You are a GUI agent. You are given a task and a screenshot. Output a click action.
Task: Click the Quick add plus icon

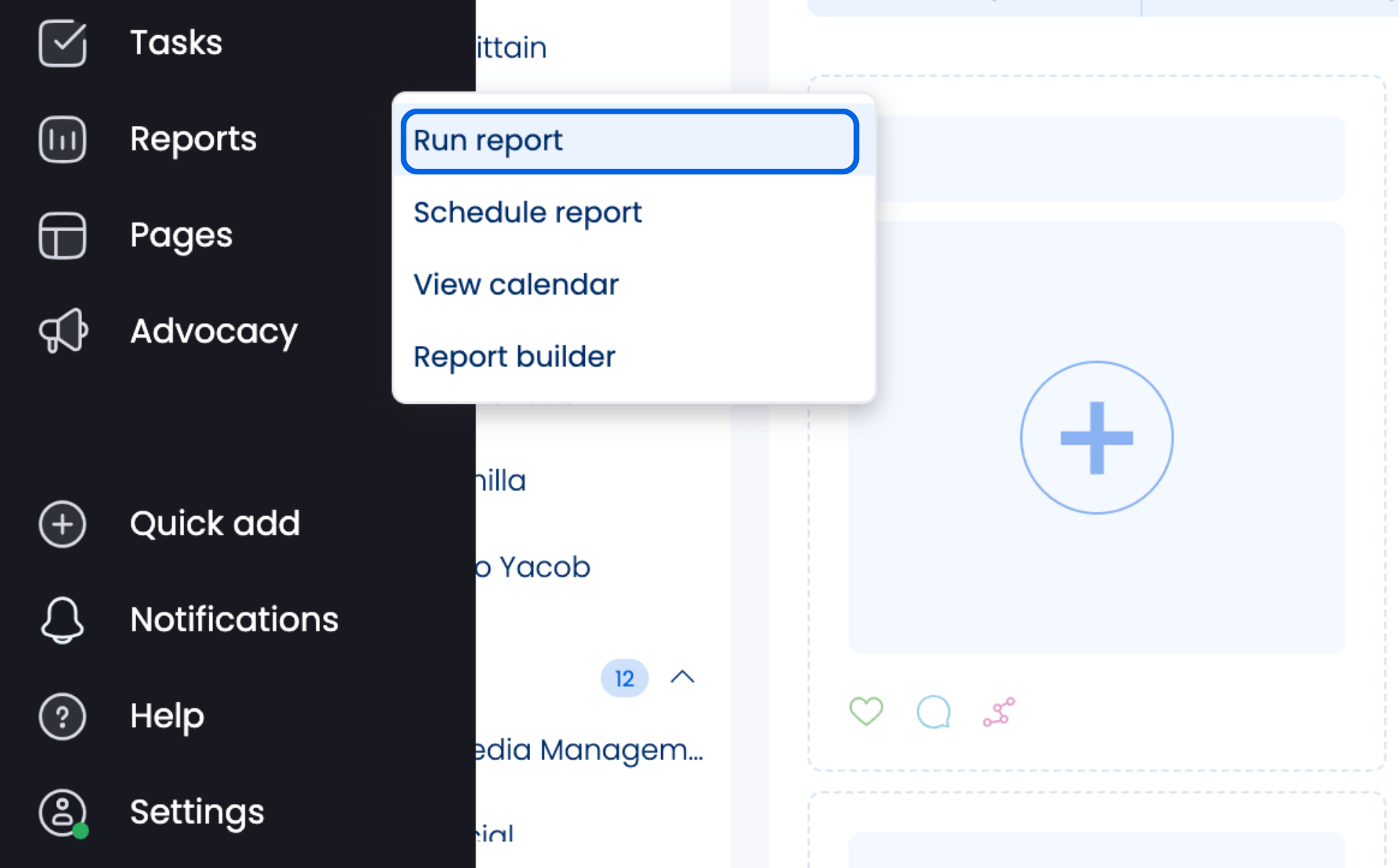pos(63,524)
